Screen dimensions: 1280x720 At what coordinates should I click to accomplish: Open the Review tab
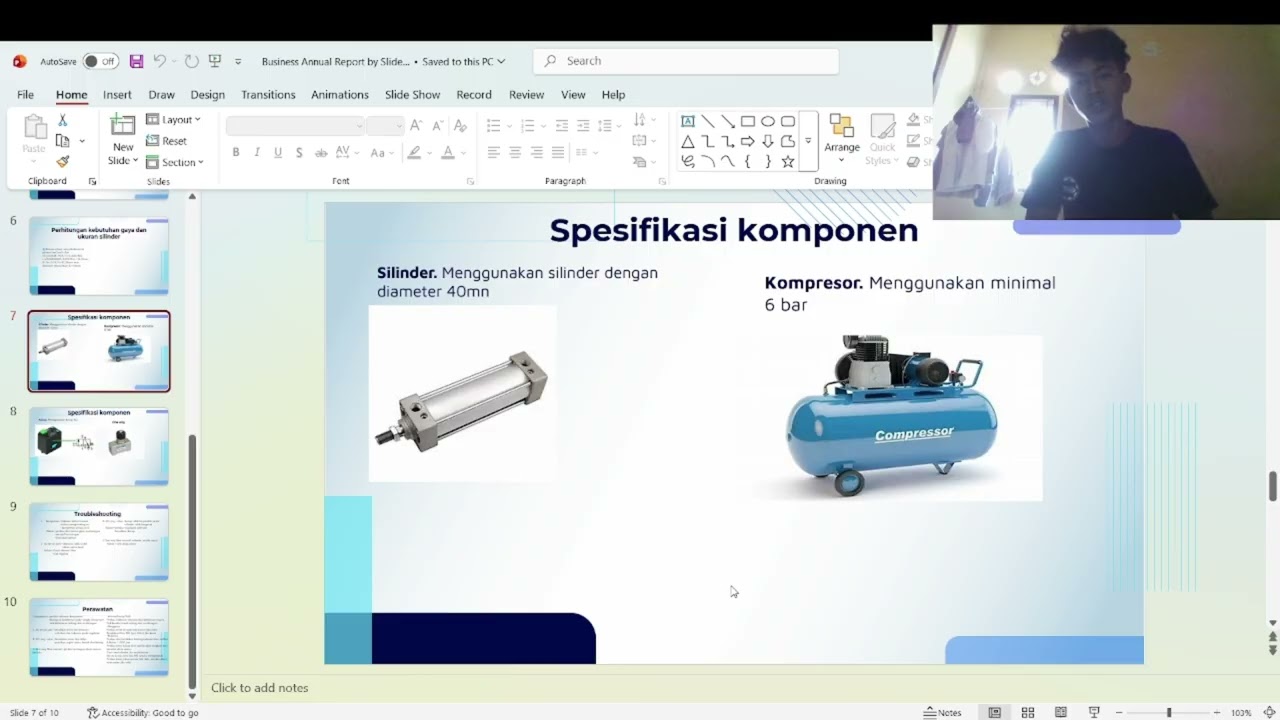point(526,94)
